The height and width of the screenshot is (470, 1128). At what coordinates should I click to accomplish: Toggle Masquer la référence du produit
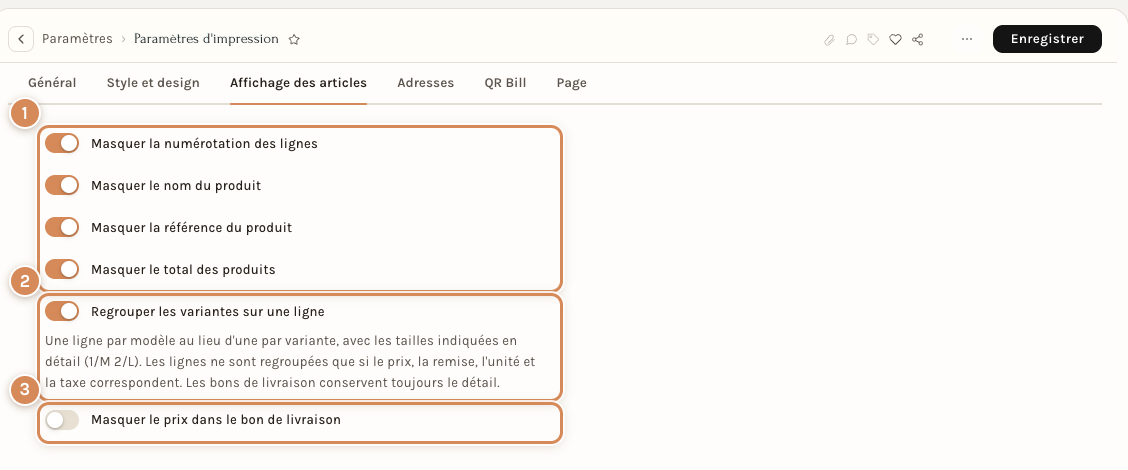62,227
